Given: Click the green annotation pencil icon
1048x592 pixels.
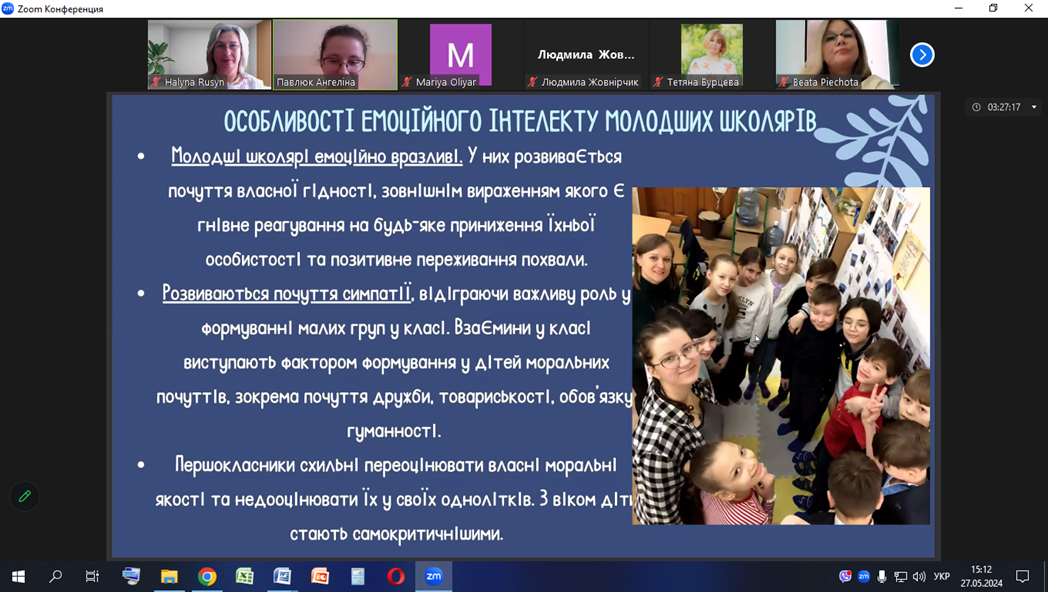Looking at the screenshot, I should click(25, 496).
